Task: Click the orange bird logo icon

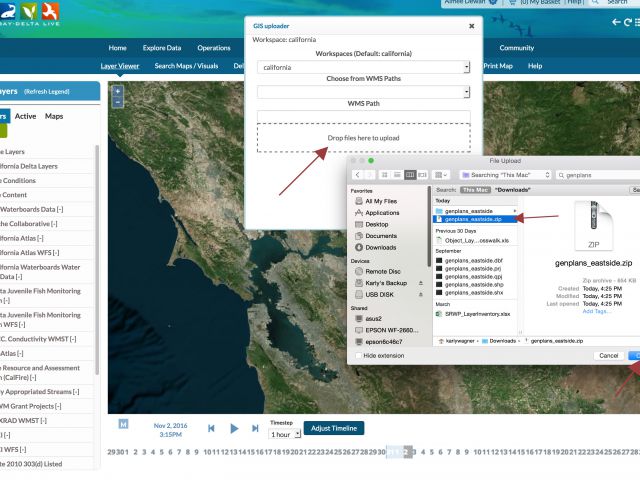Action: [x=50, y=11]
